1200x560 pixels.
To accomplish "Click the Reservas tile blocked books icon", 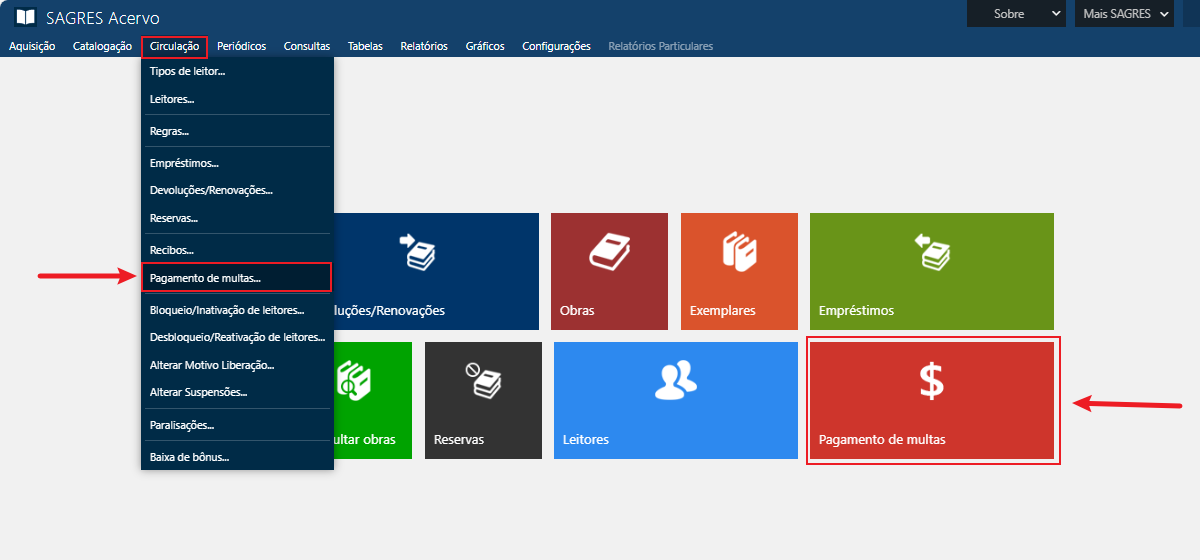I will click(x=483, y=379).
